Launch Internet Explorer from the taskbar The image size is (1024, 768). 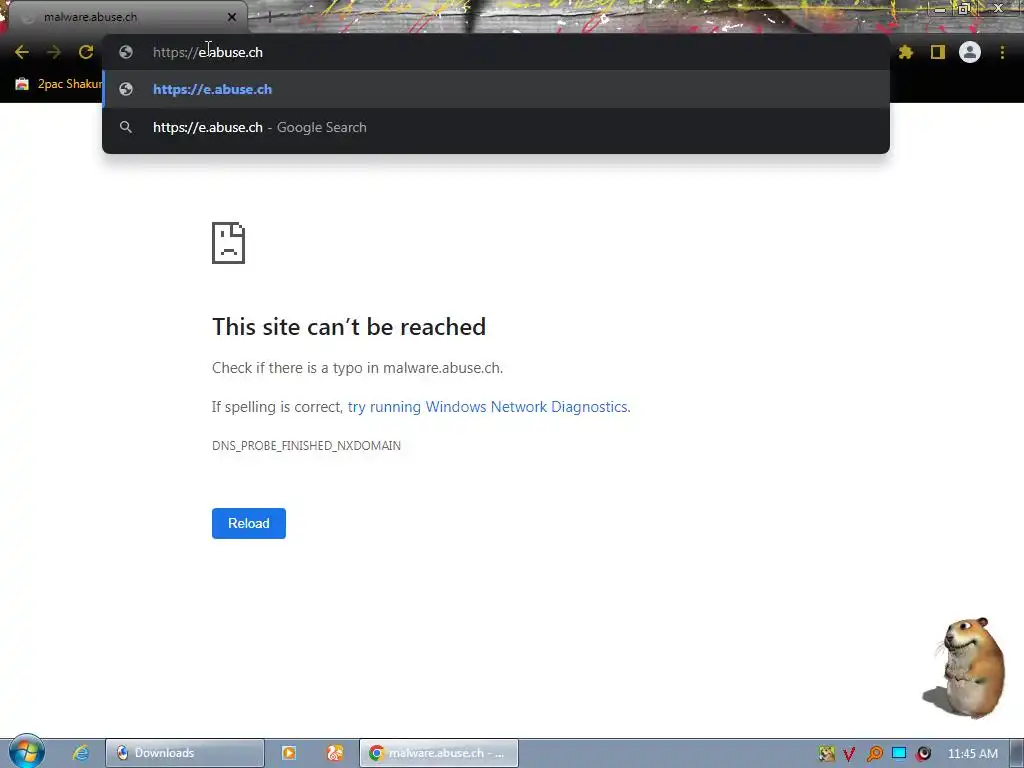click(81, 753)
